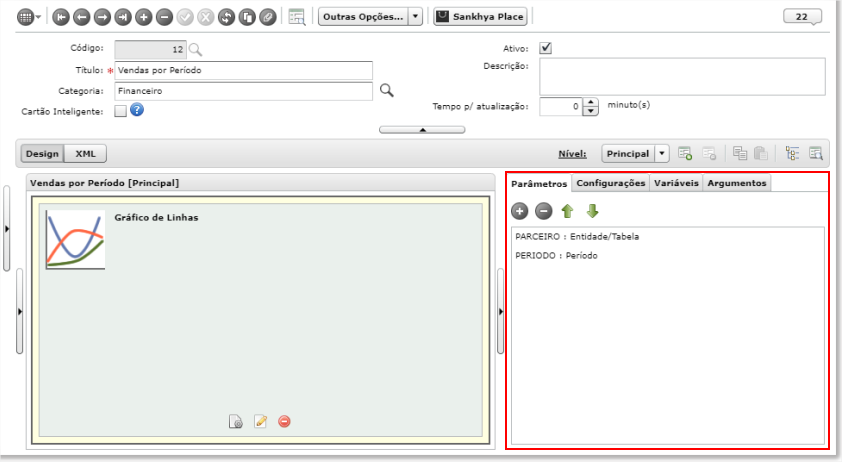Go to the last record
This screenshot has height=462, width=842.
tap(123, 17)
